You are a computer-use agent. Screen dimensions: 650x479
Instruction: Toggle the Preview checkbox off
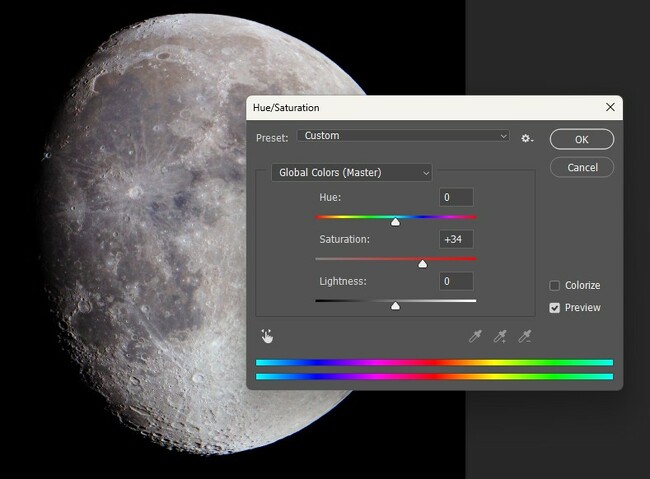point(555,308)
